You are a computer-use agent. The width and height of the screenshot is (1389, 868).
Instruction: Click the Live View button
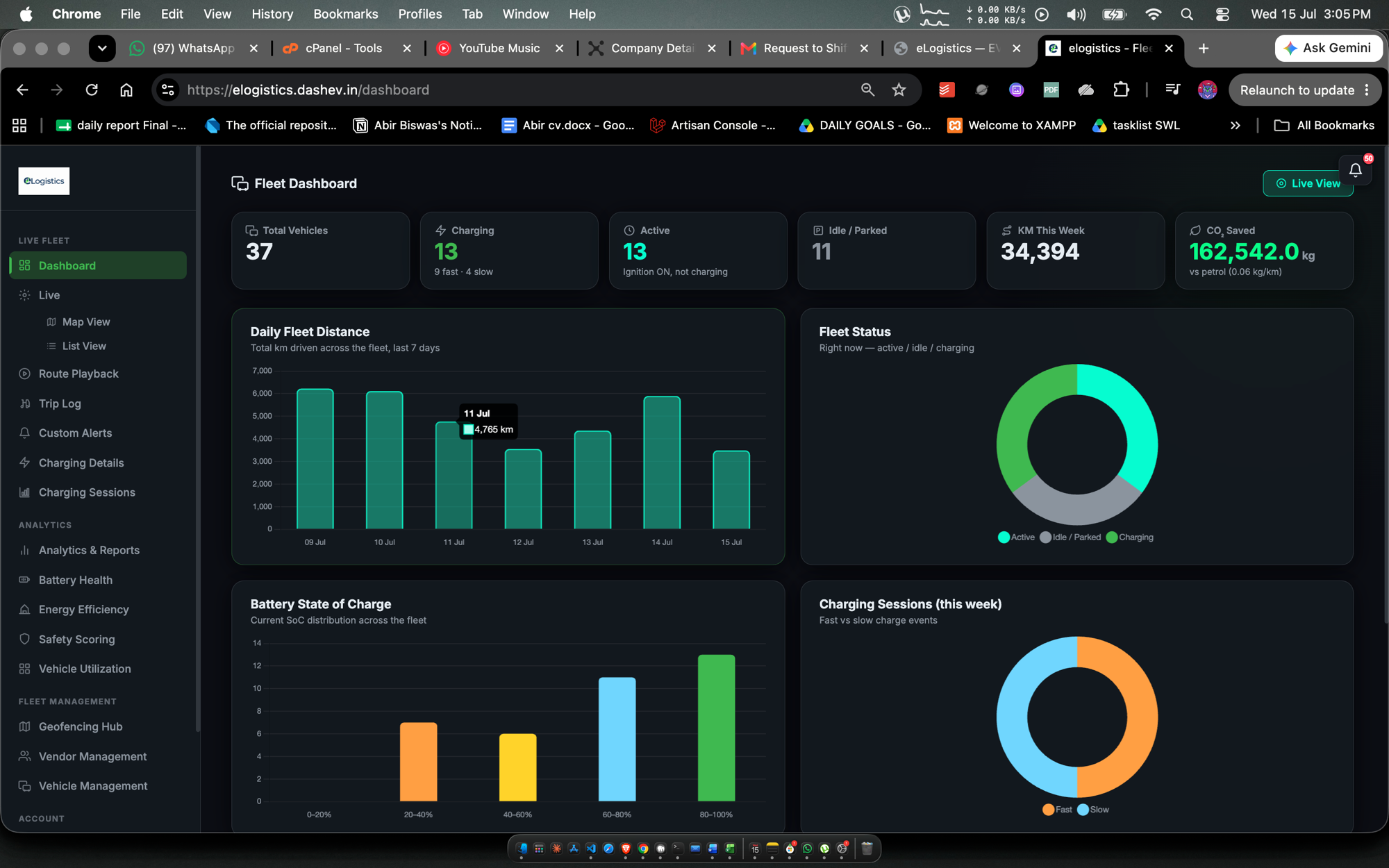click(1307, 183)
